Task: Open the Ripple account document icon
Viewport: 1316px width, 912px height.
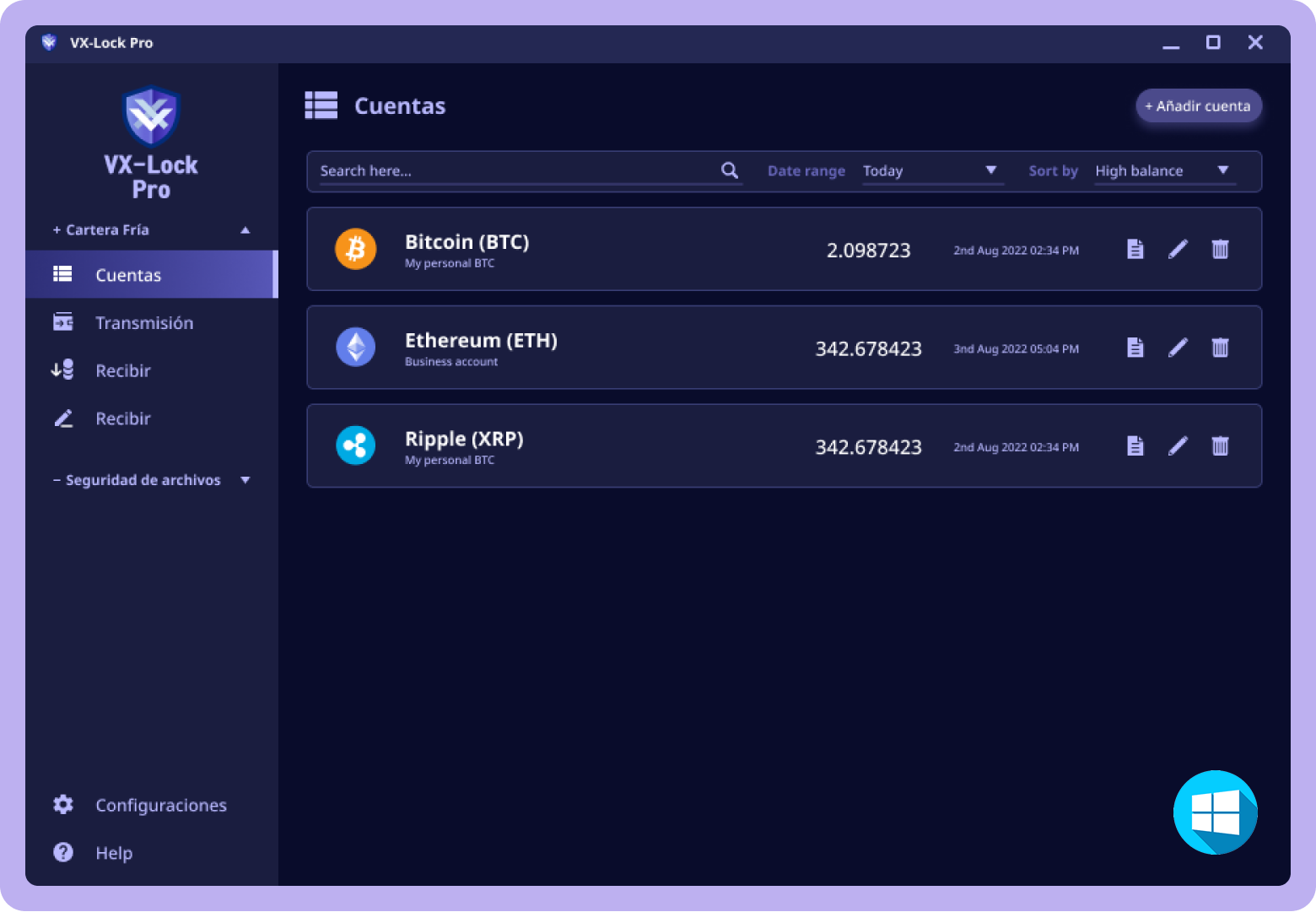Action: [x=1135, y=446]
